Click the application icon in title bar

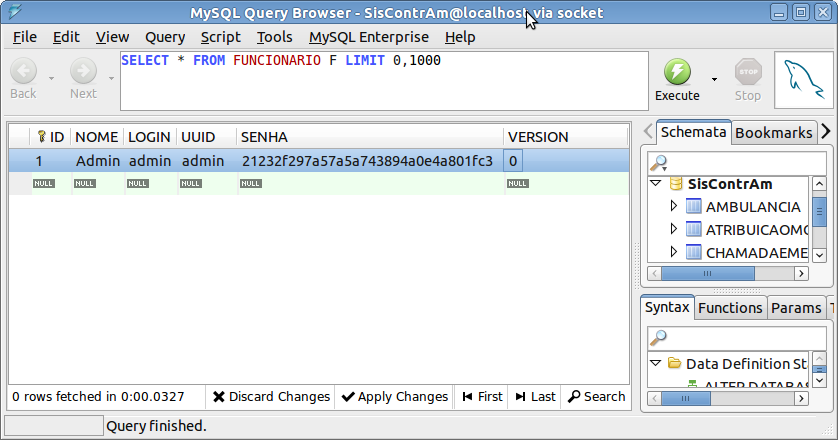coord(15,11)
